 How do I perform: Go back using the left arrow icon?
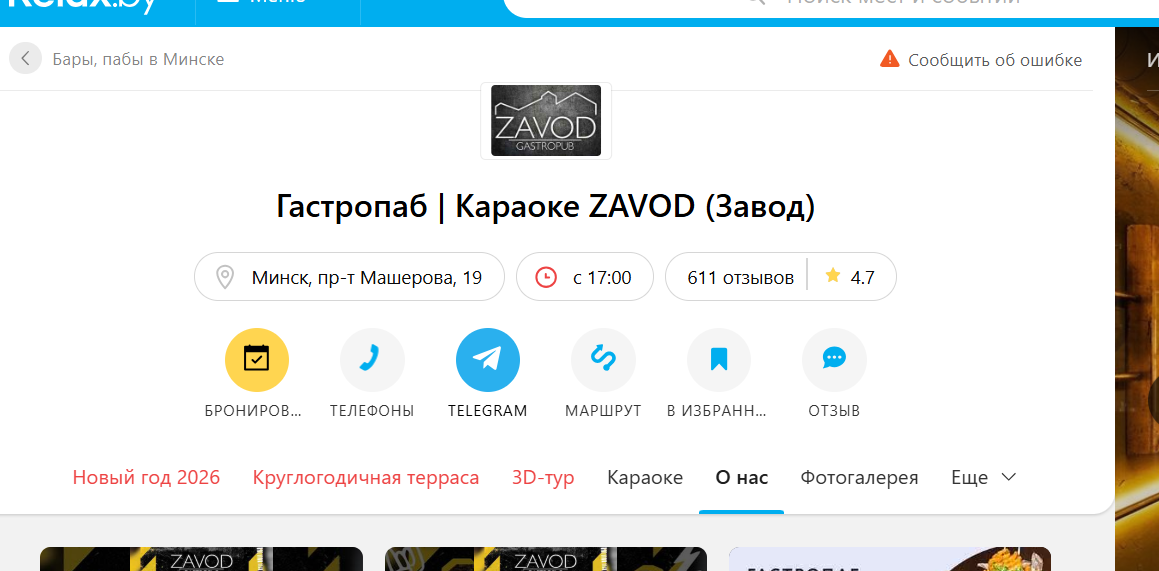(x=25, y=58)
